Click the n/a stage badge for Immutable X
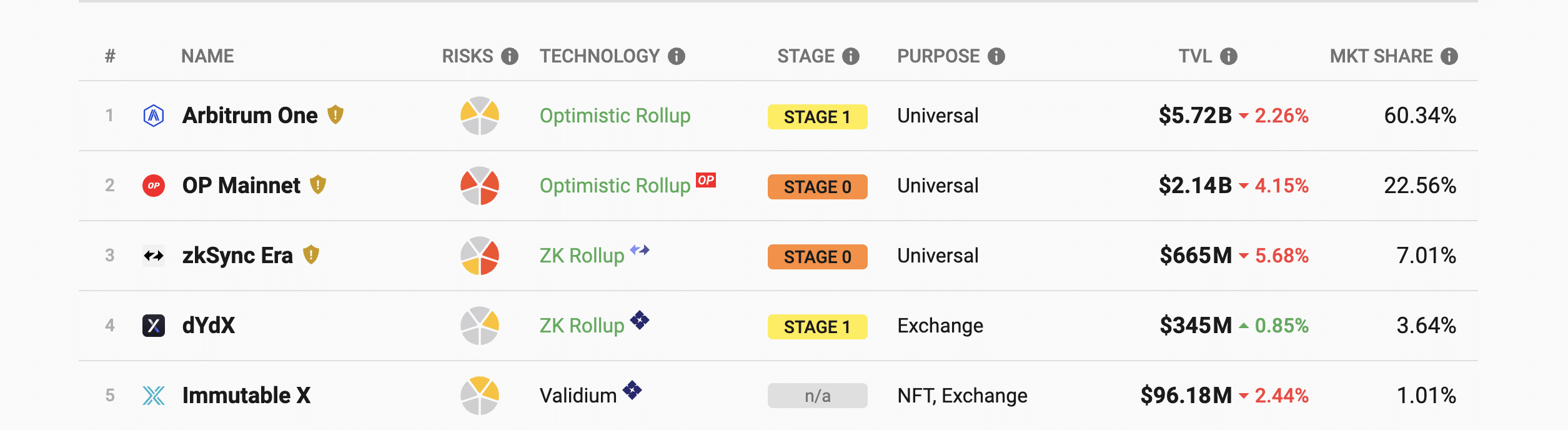This screenshot has height=430, width=1568. click(x=818, y=396)
